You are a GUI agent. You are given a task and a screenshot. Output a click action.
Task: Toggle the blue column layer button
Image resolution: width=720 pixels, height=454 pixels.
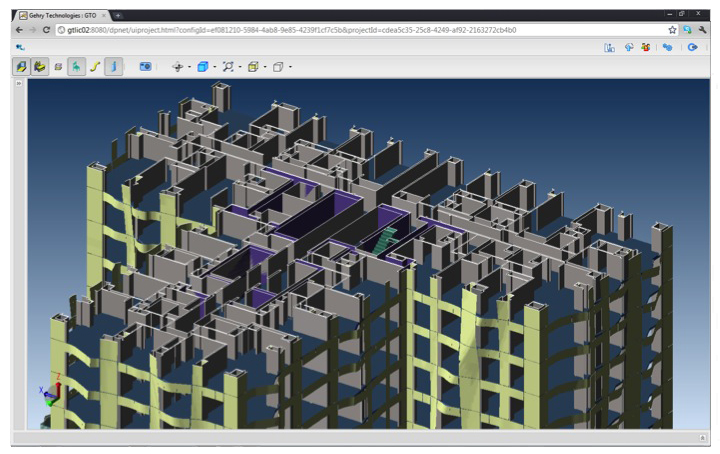(113, 67)
